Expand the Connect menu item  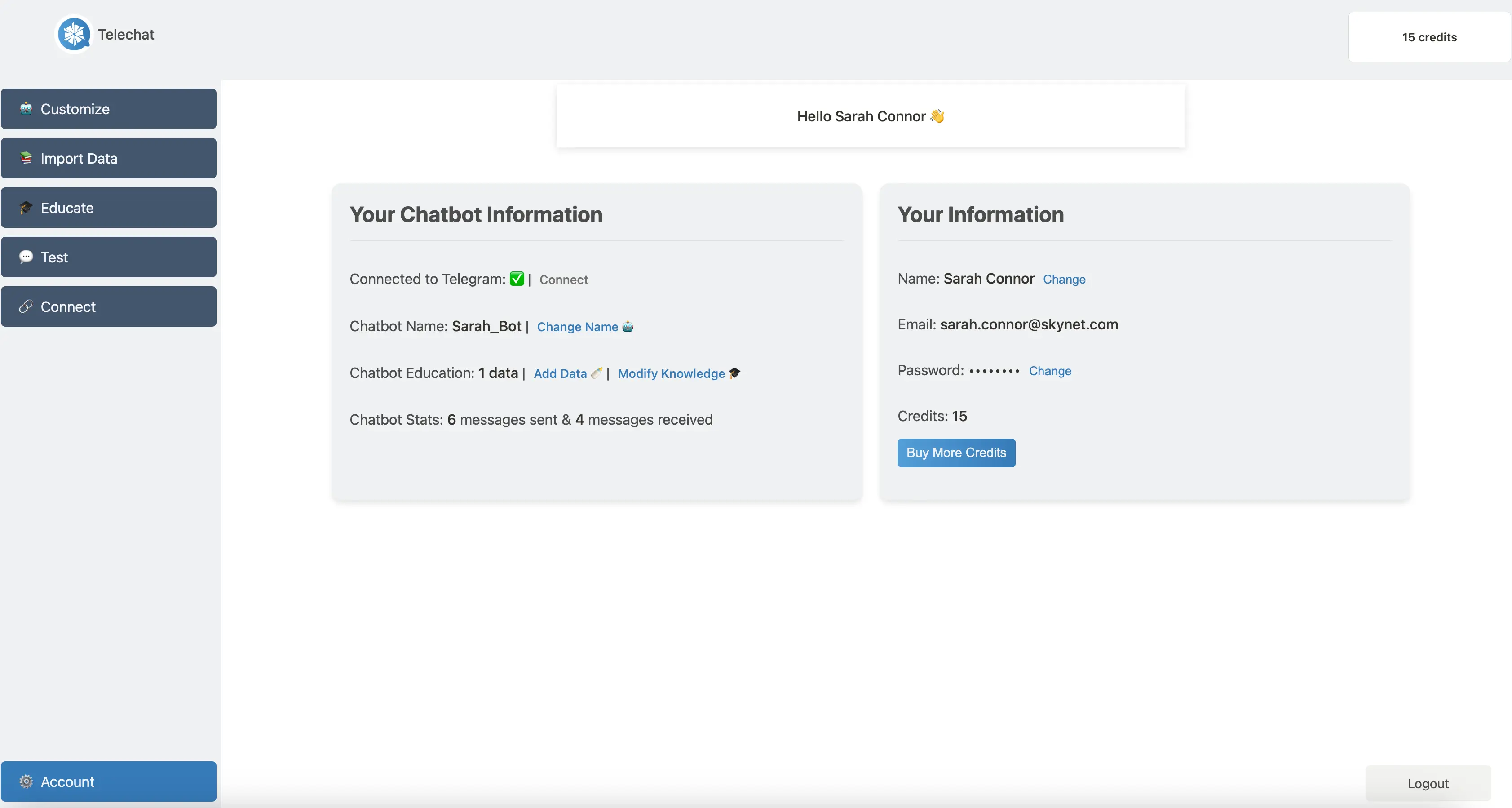pos(108,306)
